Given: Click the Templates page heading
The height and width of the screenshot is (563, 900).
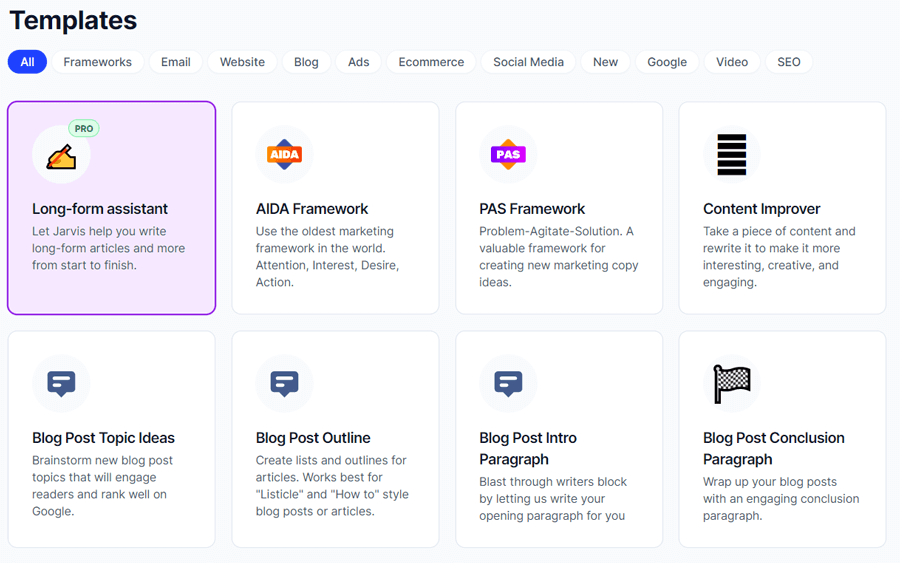Looking at the screenshot, I should click(x=73, y=21).
